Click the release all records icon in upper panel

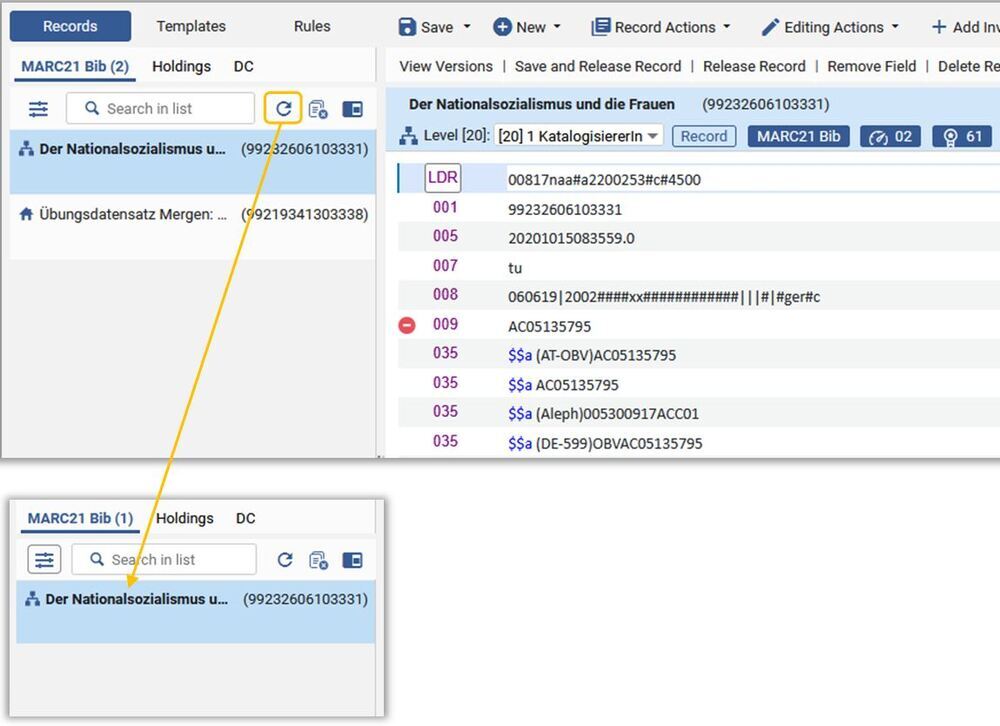click(318, 109)
